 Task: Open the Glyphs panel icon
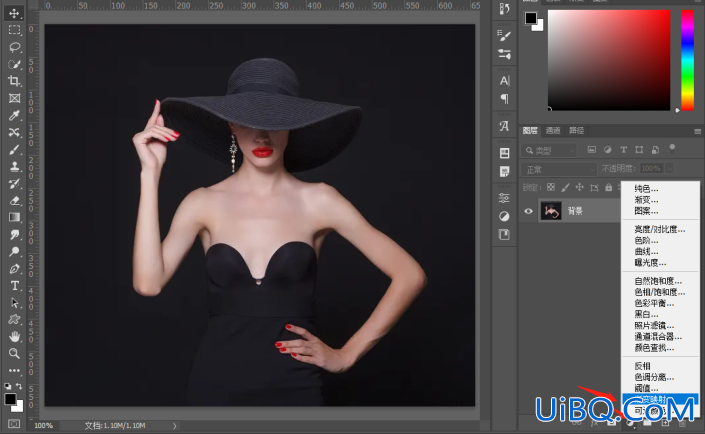(504, 126)
